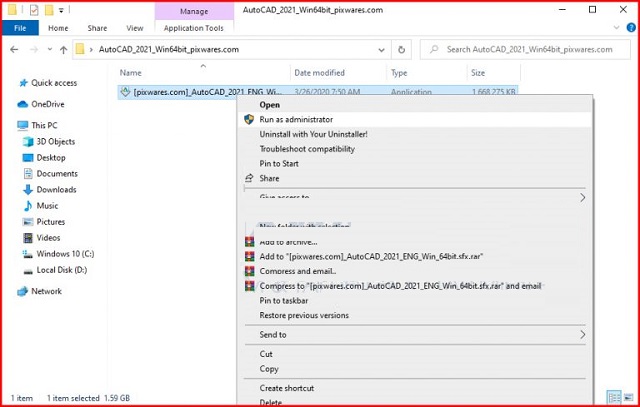Expand Give access to submenu arrow

pos(582,198)
